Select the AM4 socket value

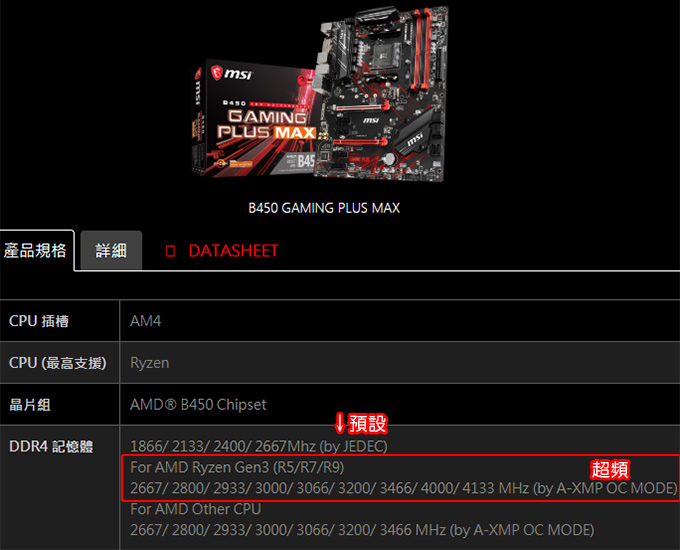(x=145, y=321)
